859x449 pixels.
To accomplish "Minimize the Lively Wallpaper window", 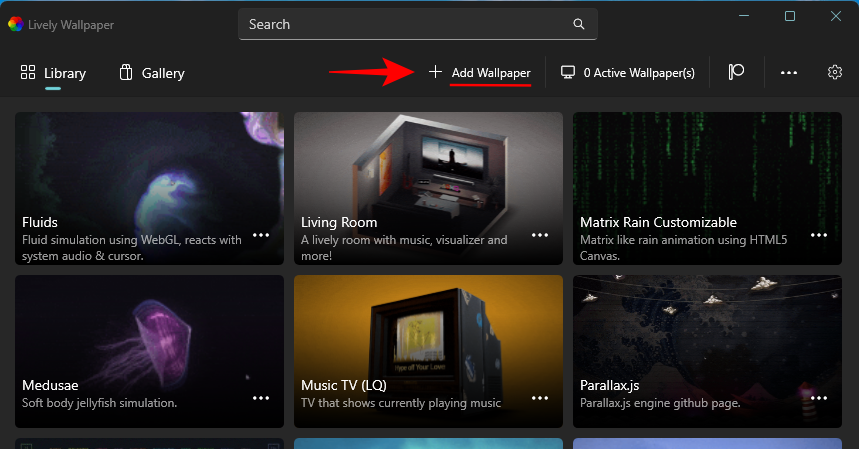I will pos(743,16).
